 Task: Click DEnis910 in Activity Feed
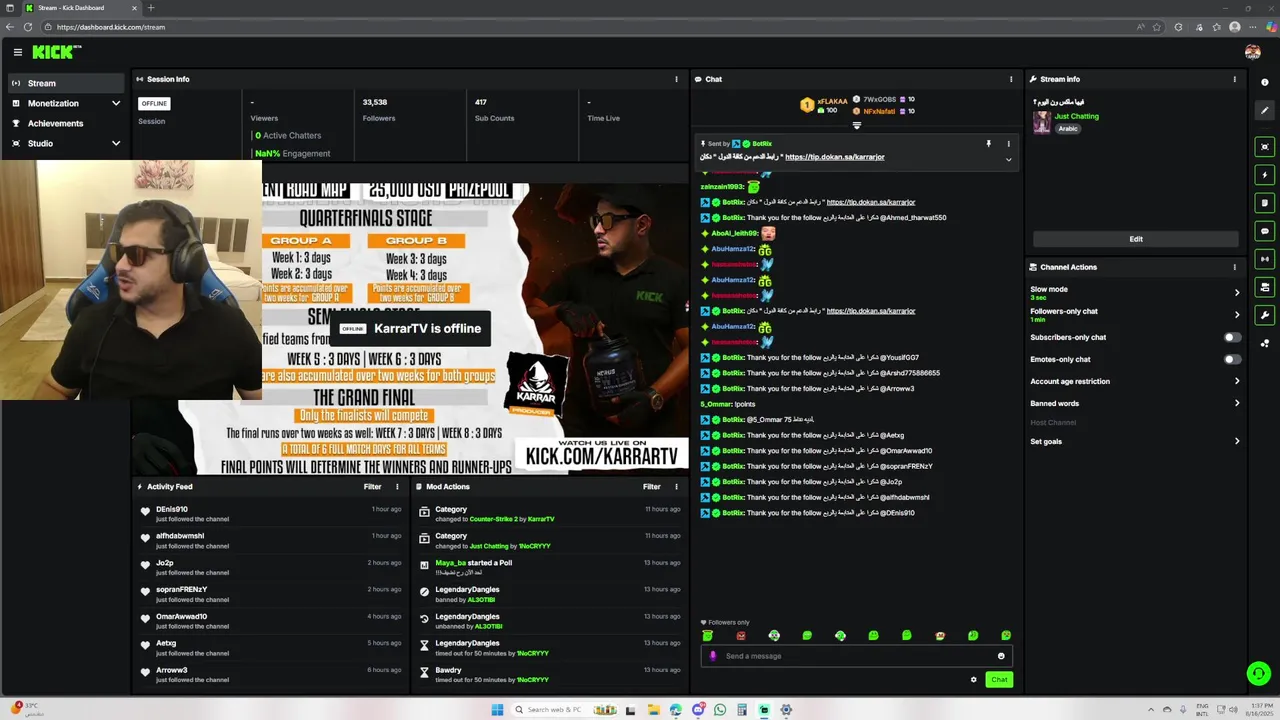pyautogui.click(x=172, y=509)
